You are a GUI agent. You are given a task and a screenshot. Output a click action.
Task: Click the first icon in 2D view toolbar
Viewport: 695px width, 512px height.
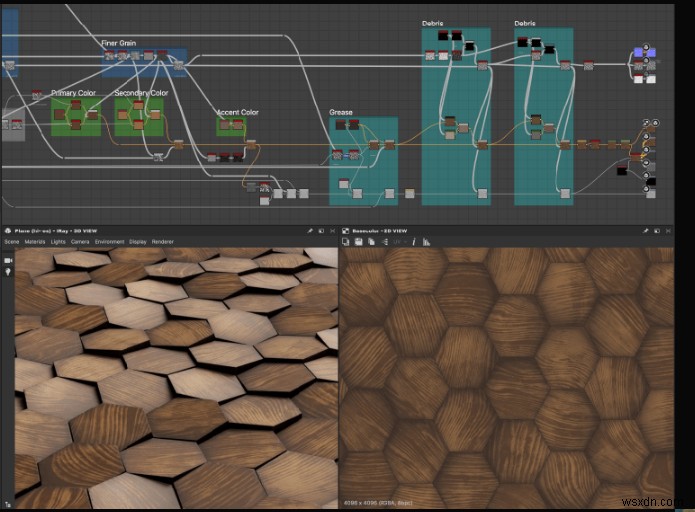(x=347, y=241)
